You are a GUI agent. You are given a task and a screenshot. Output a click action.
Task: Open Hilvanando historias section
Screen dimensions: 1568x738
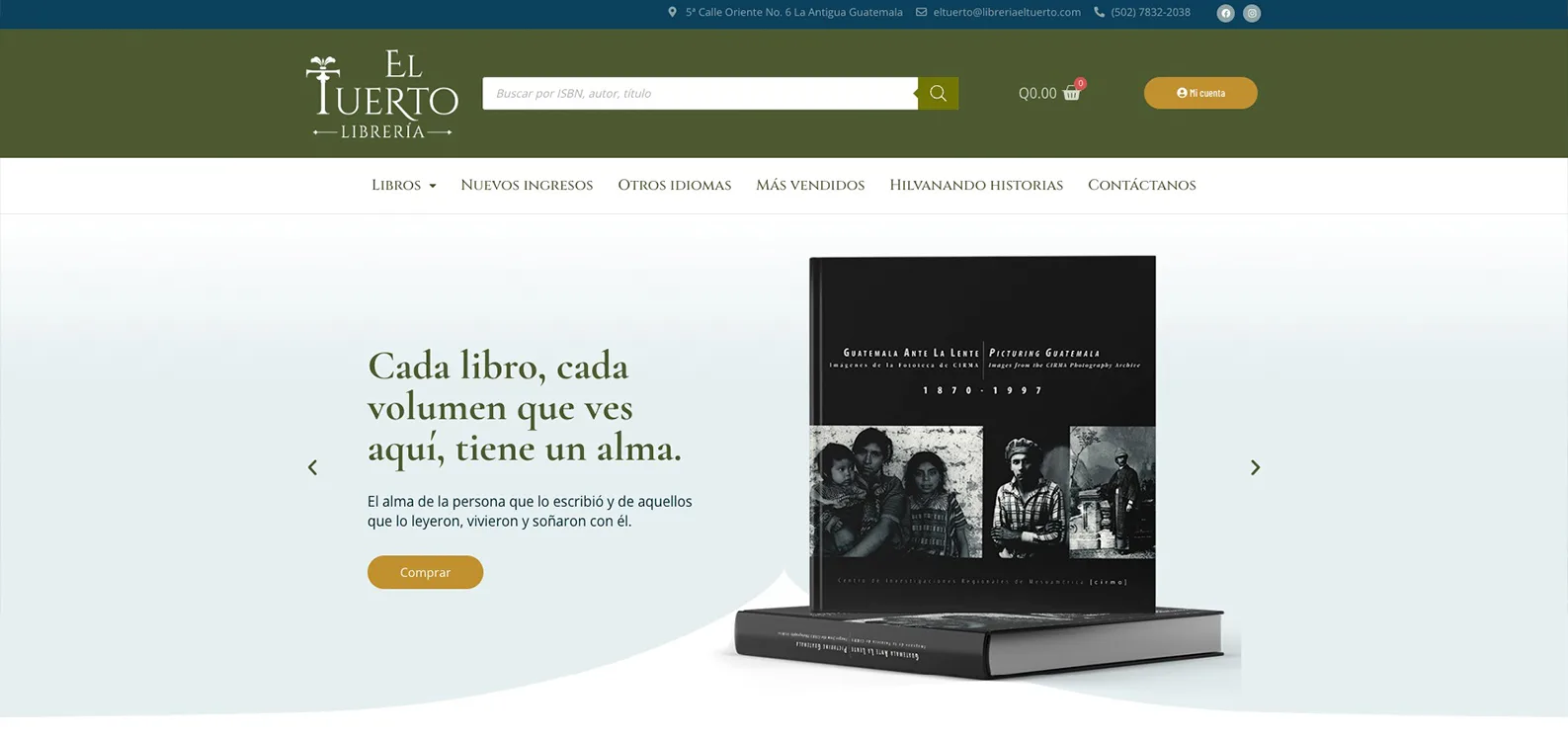976,185
